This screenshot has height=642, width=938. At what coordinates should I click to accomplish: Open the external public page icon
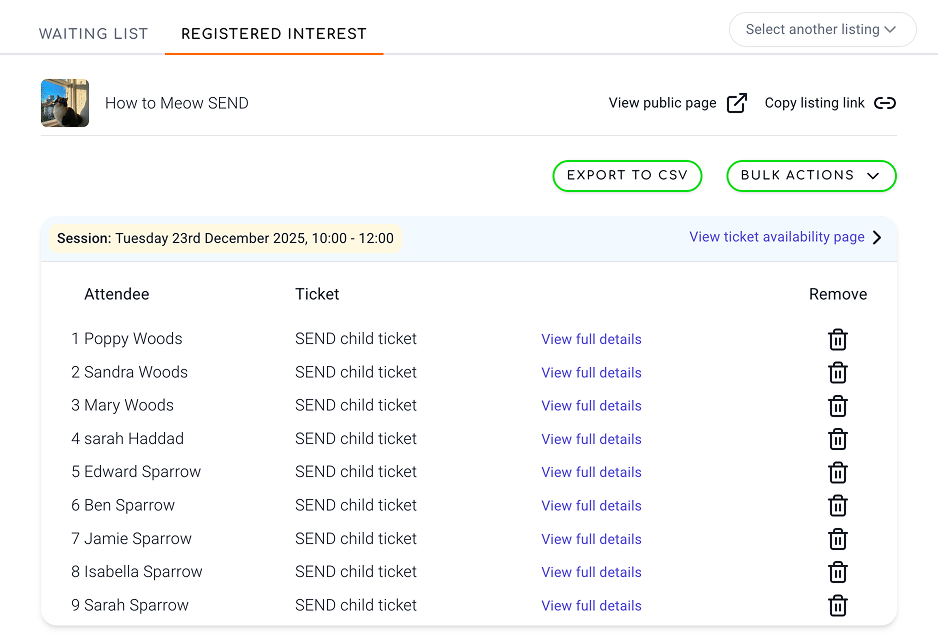click(x=737, y=103)
